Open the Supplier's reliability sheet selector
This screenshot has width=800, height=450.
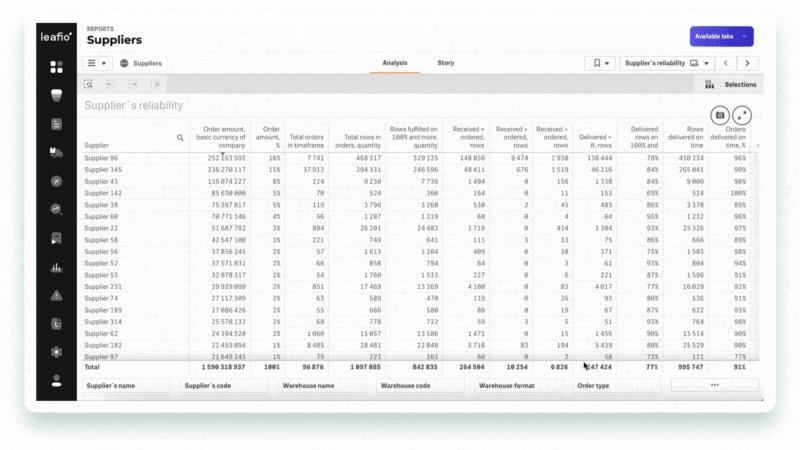pyautogui.click(x=662, y=63)
